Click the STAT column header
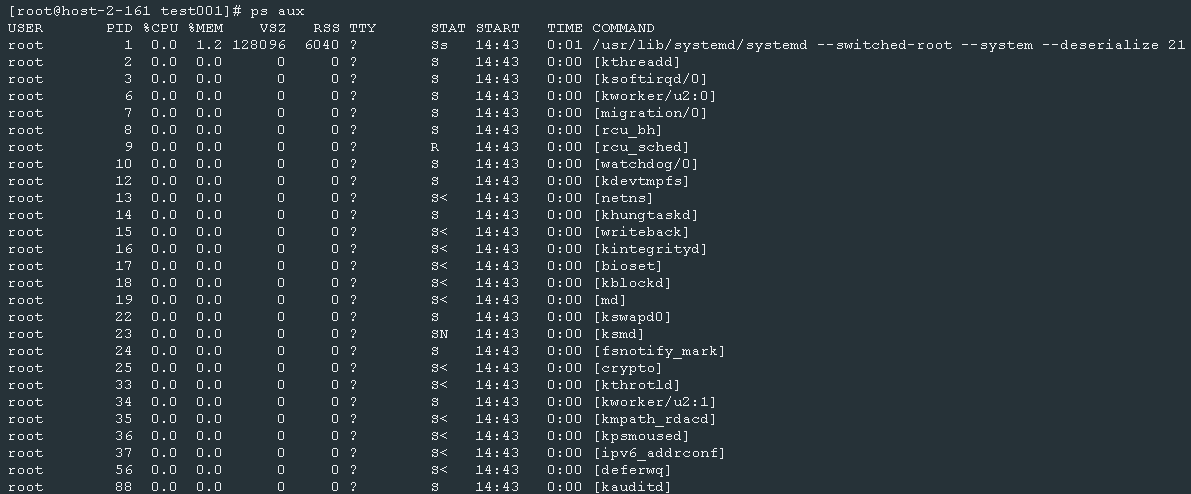 448,28
